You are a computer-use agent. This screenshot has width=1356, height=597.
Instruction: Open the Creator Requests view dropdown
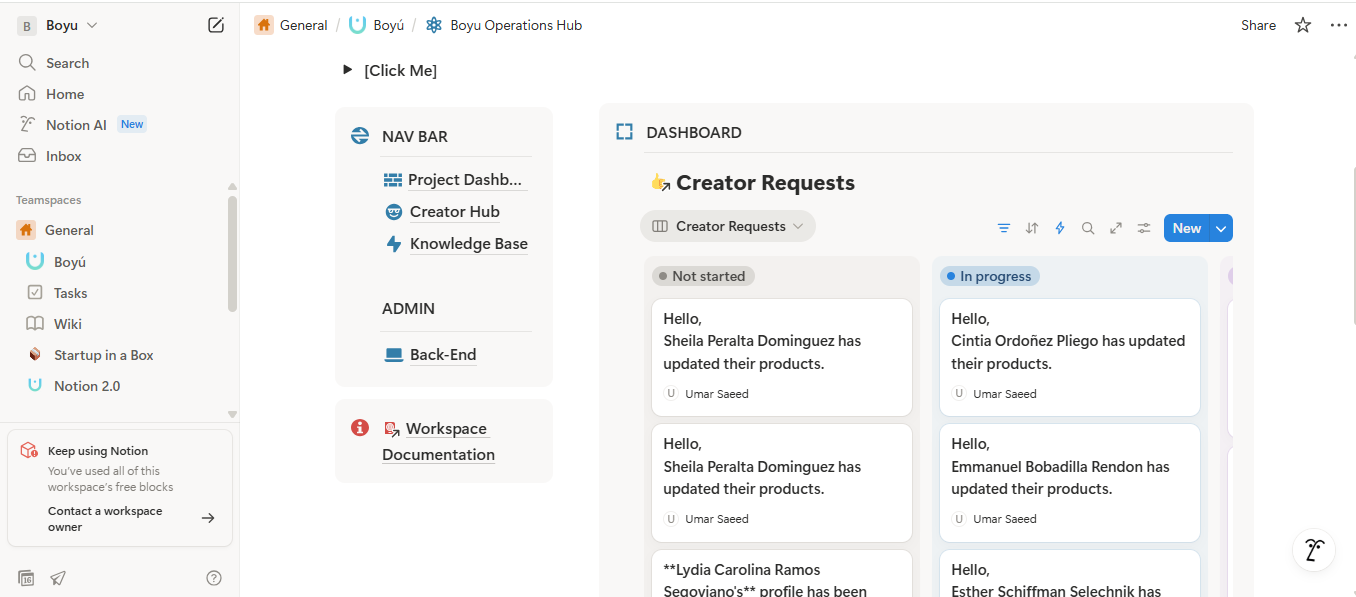coord(727,226)
